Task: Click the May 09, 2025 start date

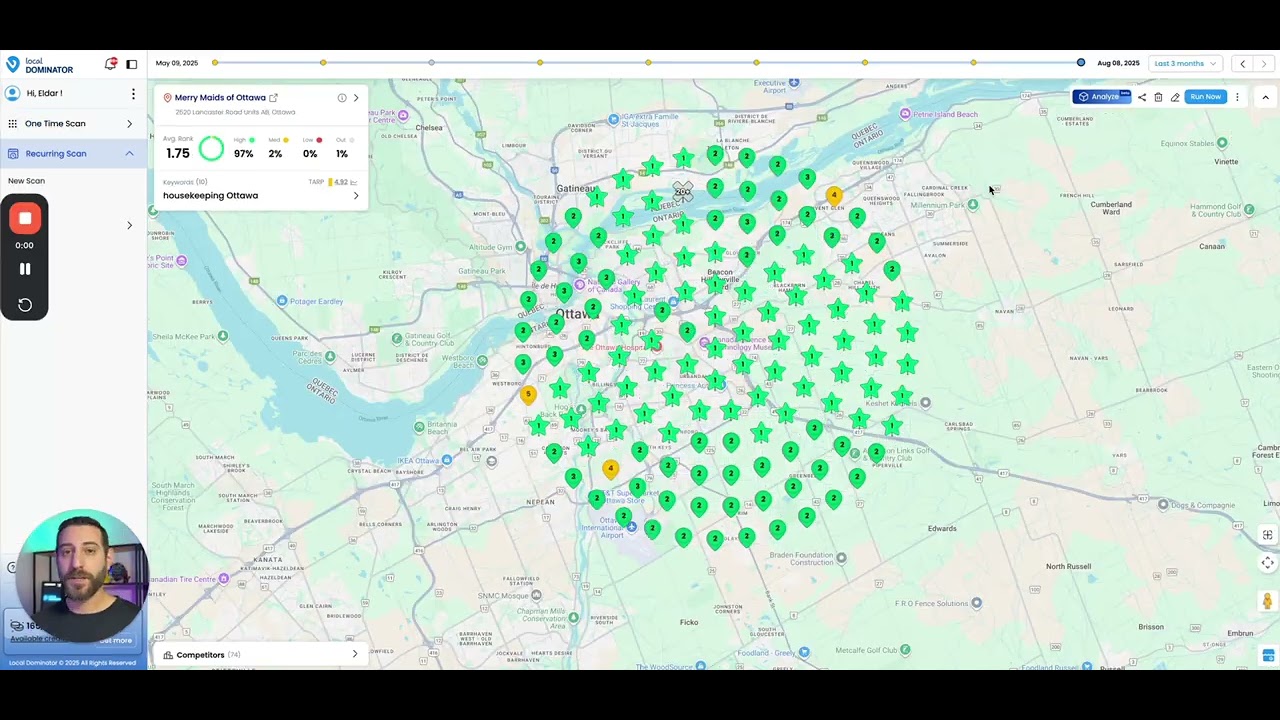Action: pos(177,63)
